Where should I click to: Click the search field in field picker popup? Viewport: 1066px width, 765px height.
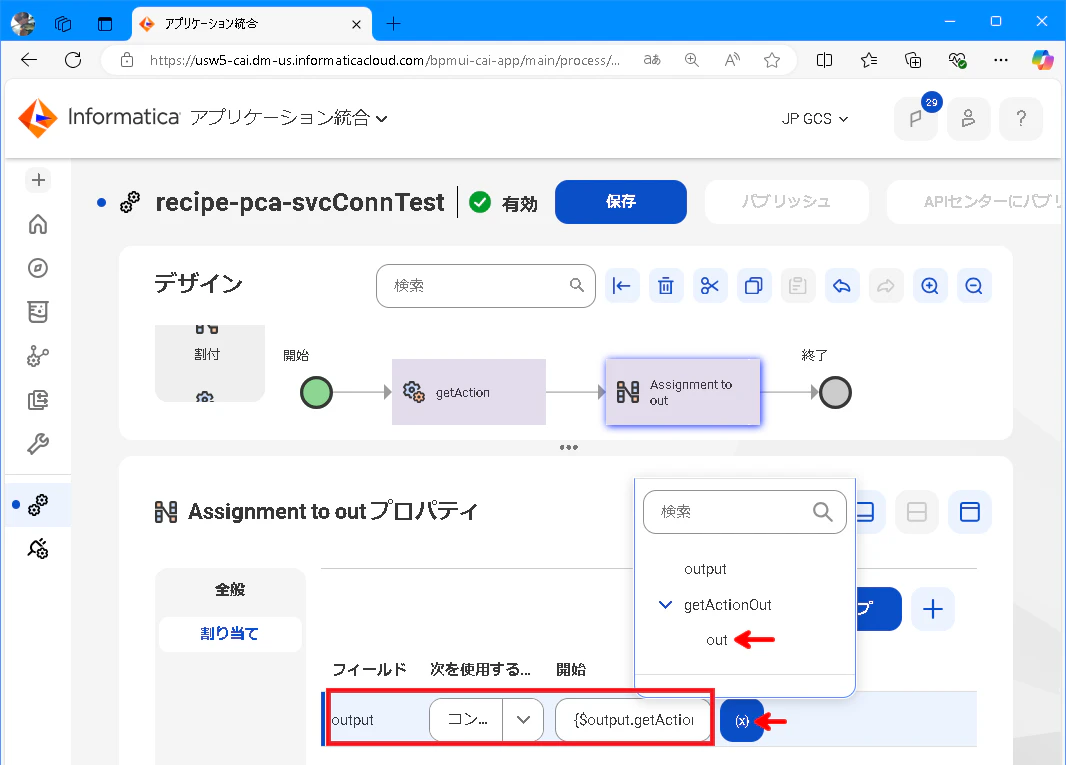744,511
